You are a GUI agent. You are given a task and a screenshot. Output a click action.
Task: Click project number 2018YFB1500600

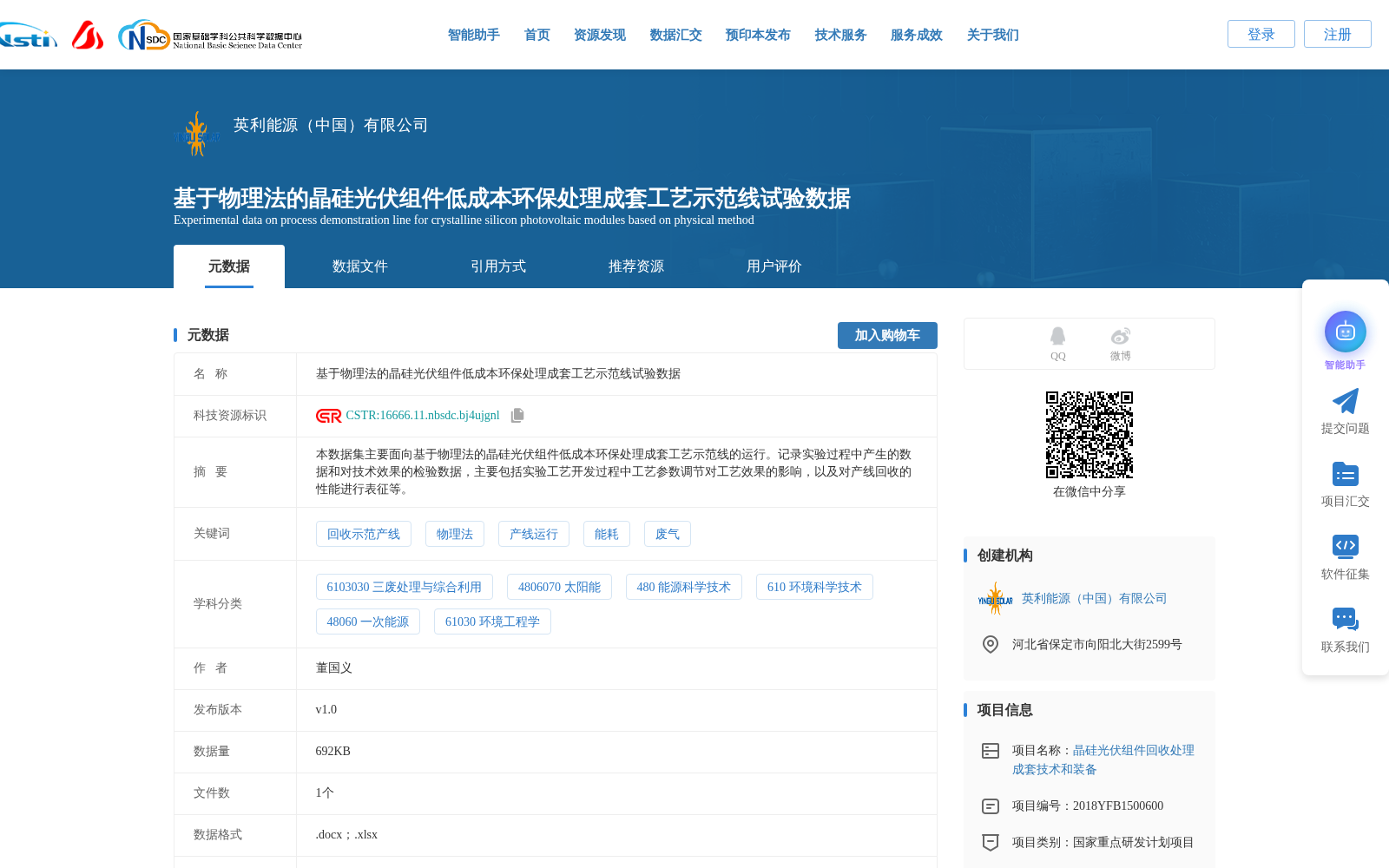click(x=1118, y=806)
